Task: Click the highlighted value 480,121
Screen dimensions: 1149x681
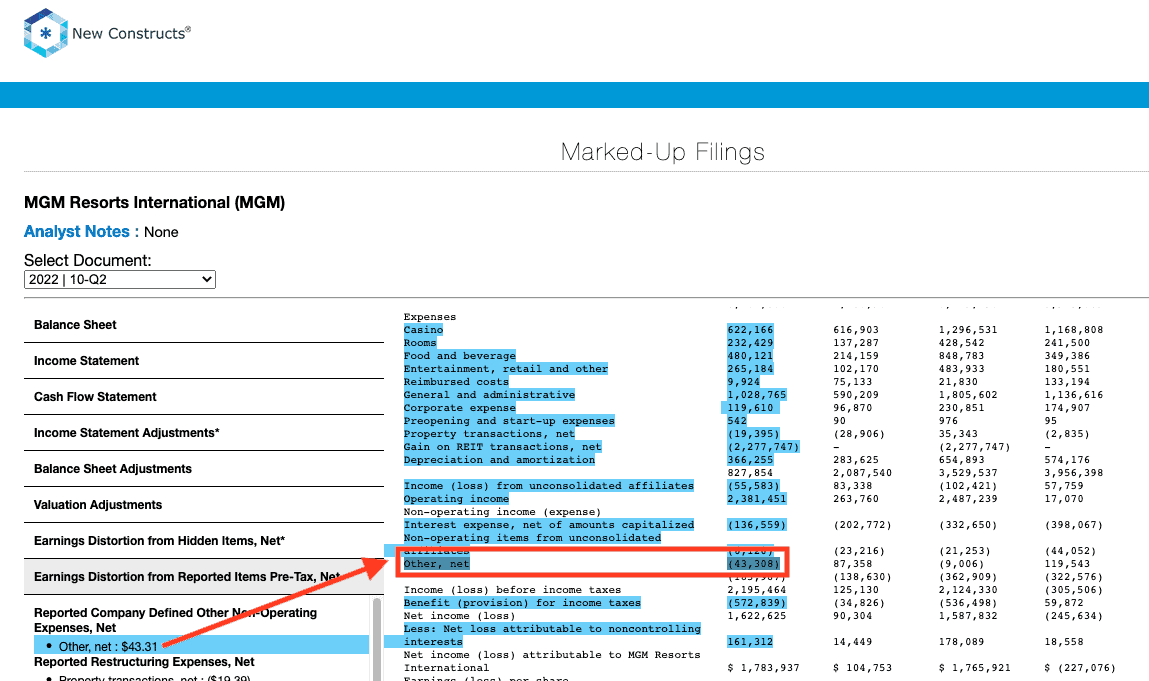Action: pyautogui.click(x=750, y=356)
